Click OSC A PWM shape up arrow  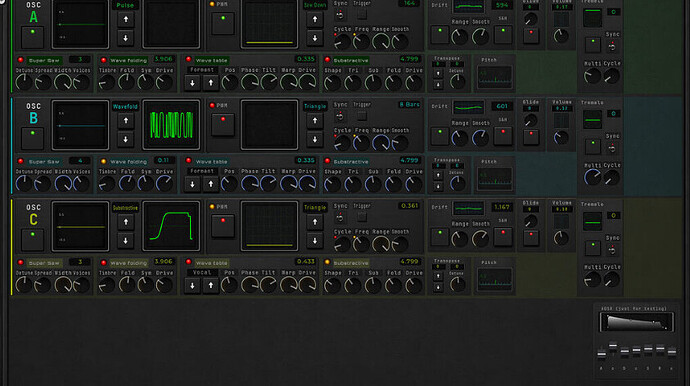(315, 19)
